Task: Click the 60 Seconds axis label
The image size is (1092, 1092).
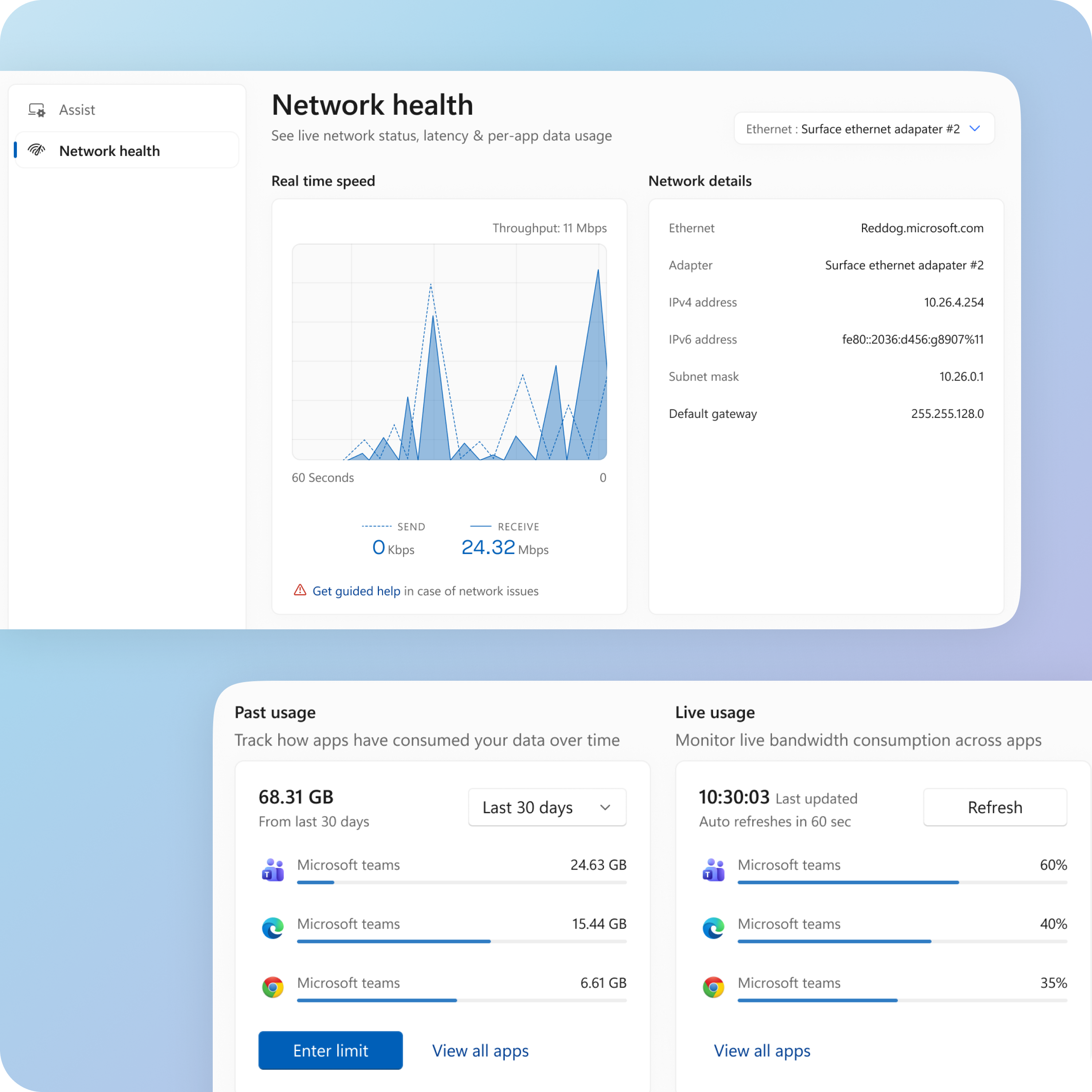Action: [x=323, y=478]
